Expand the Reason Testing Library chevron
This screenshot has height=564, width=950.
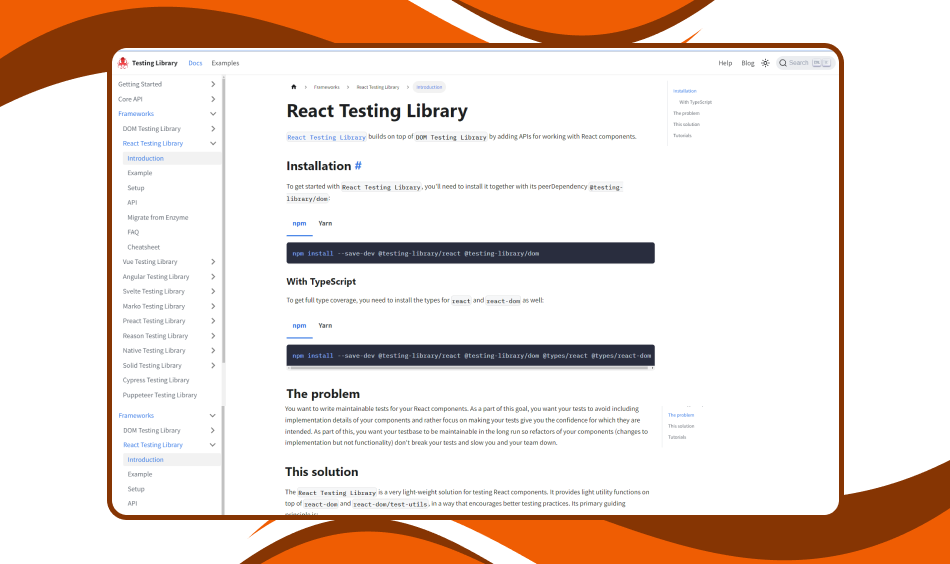pyautogui.click(x=213, y=336)
